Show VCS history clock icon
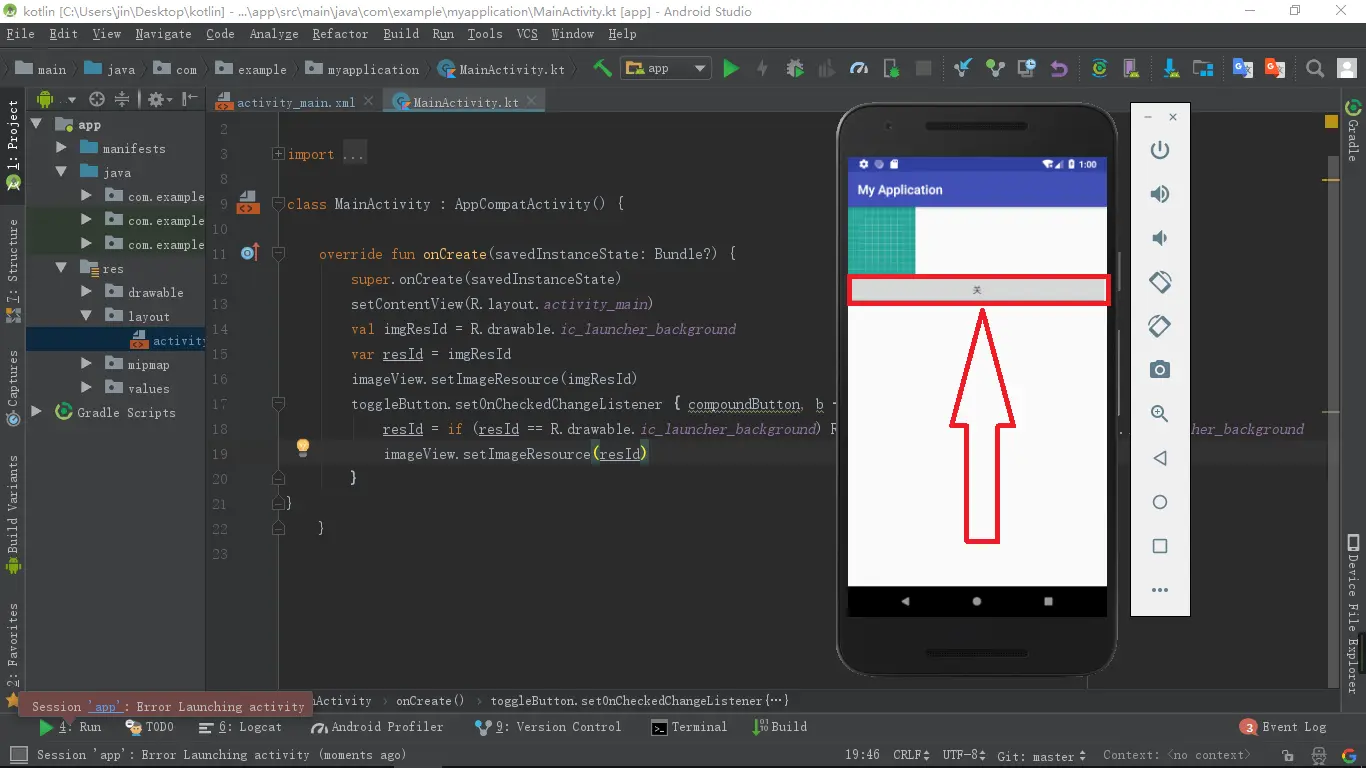The image size is (1366, 768). click(x=1027, y=68)
